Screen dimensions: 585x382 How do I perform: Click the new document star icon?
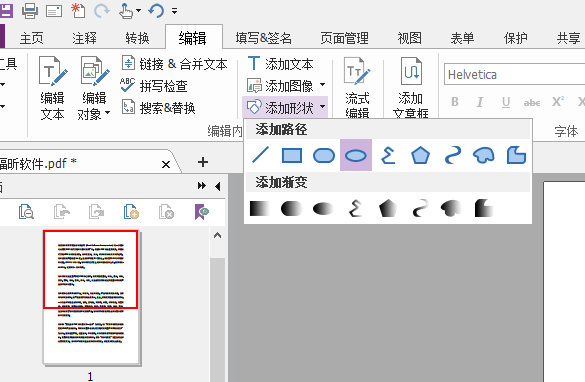click(78, 10)
